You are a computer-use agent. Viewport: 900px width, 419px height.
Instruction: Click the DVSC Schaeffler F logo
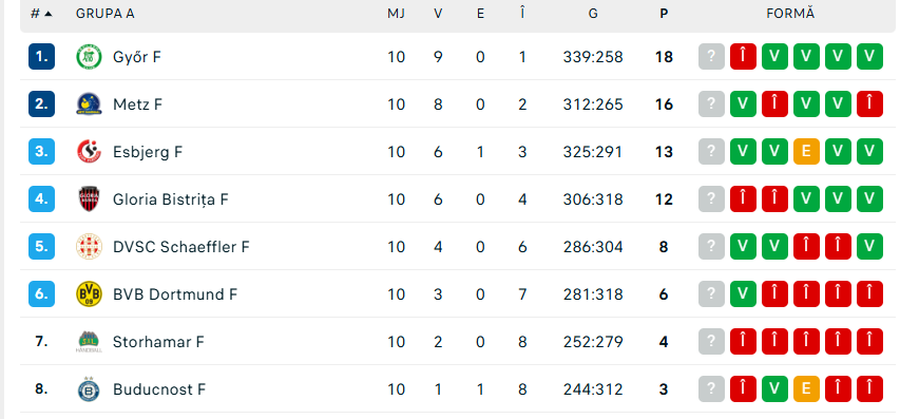89,247
